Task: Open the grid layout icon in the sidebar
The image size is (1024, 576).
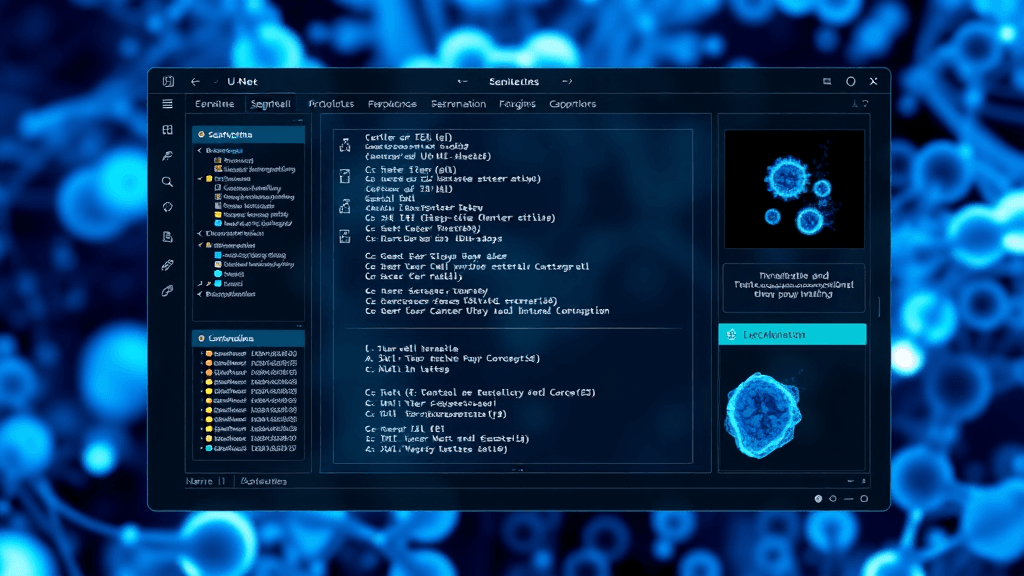Action: [167, 130]
